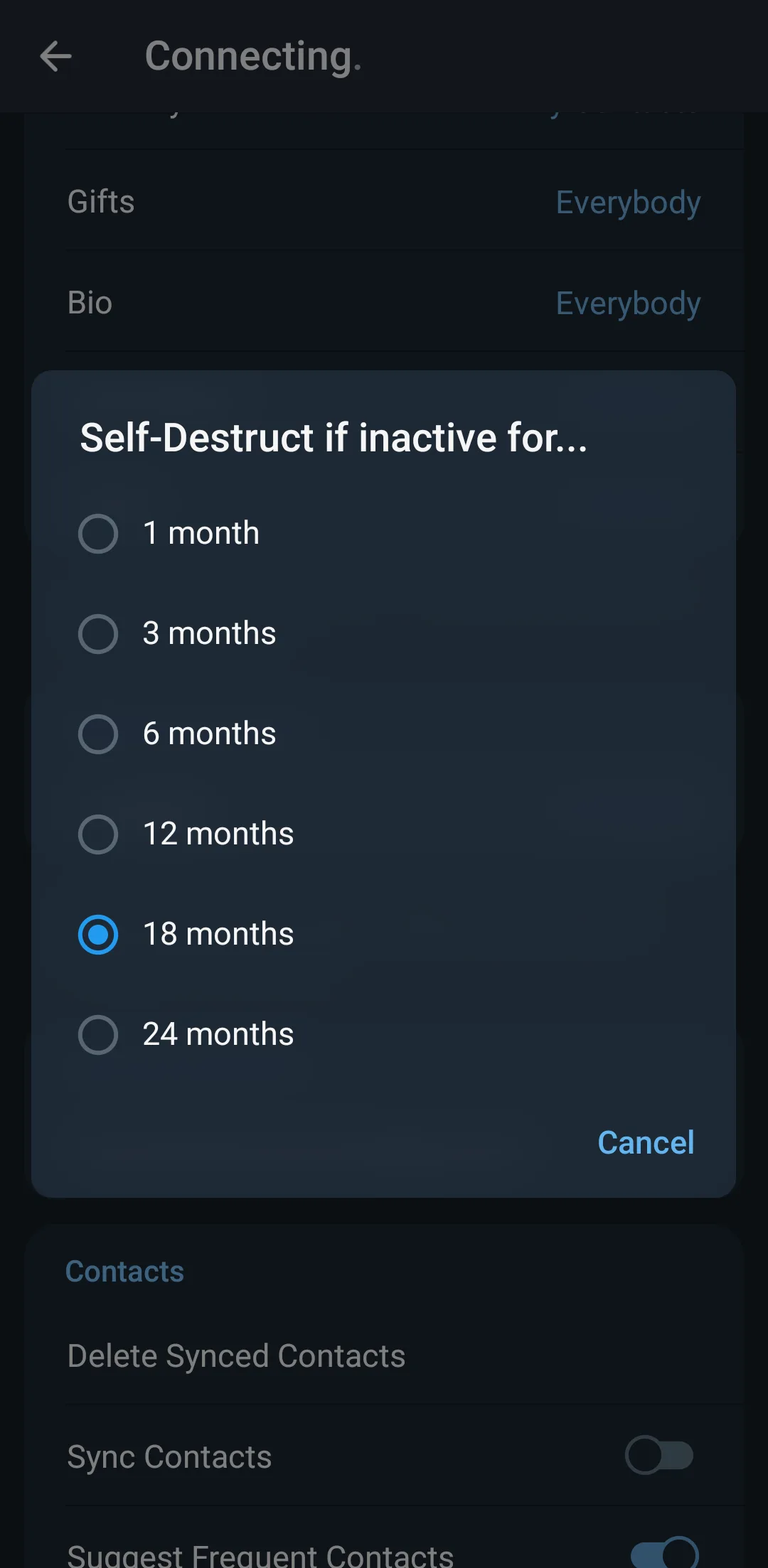Viewport: 768px width, 1568px height.
Task: Click the selected 18 months radio
Action: click(98, 935)
